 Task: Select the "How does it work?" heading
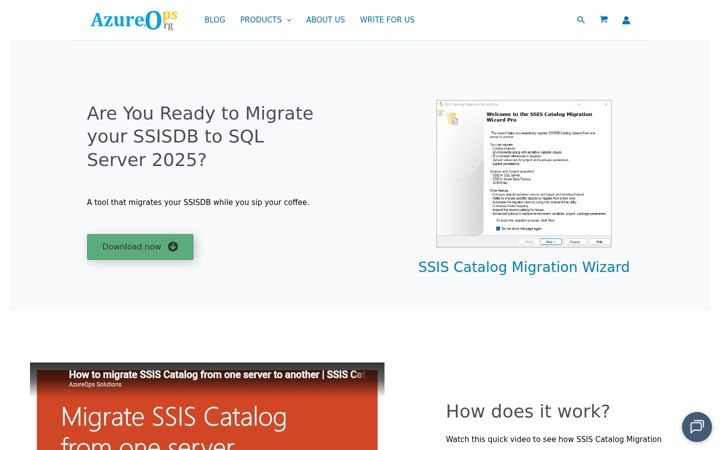pos(528,411)
